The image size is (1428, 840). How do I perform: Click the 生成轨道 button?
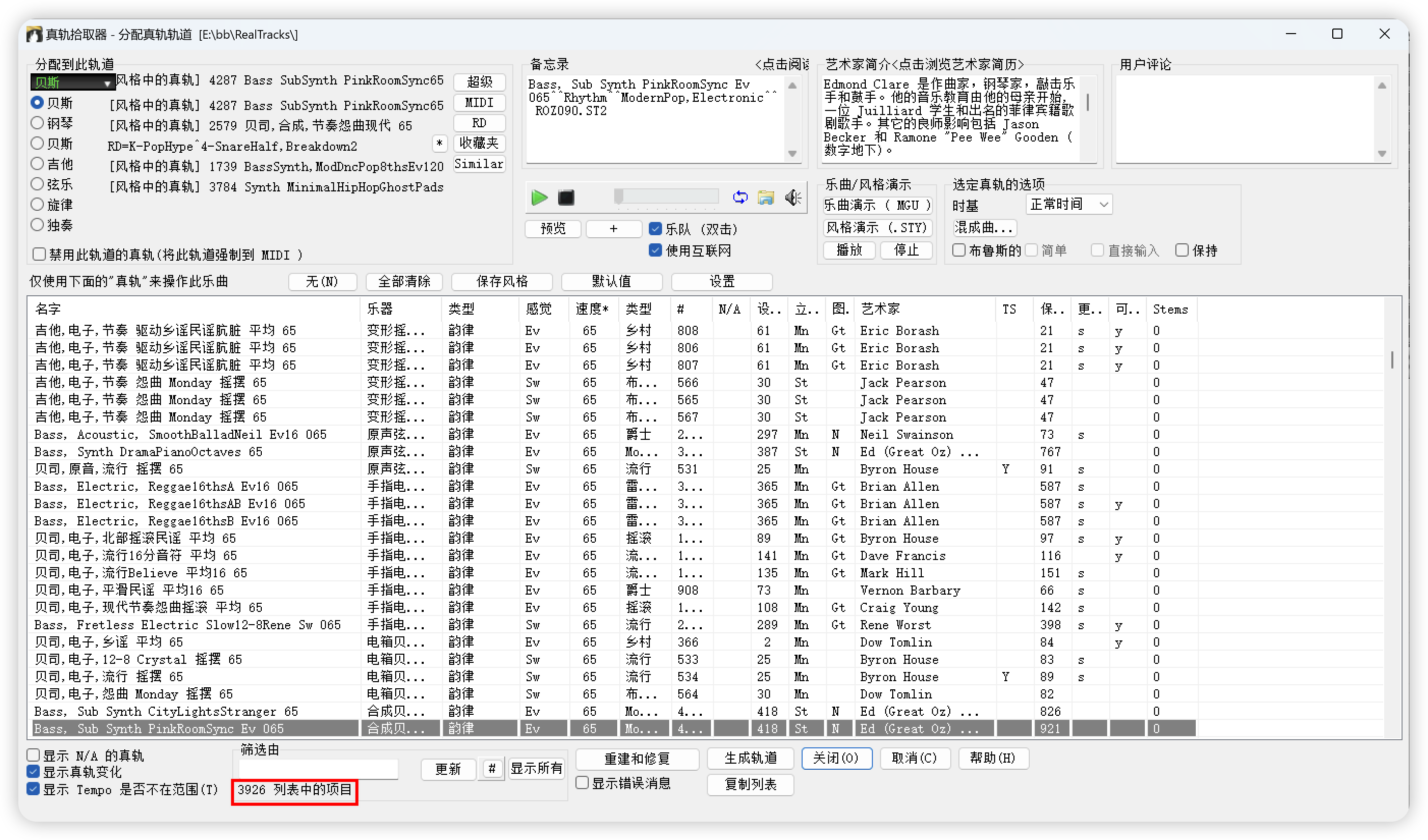click(x=750, y=758)
